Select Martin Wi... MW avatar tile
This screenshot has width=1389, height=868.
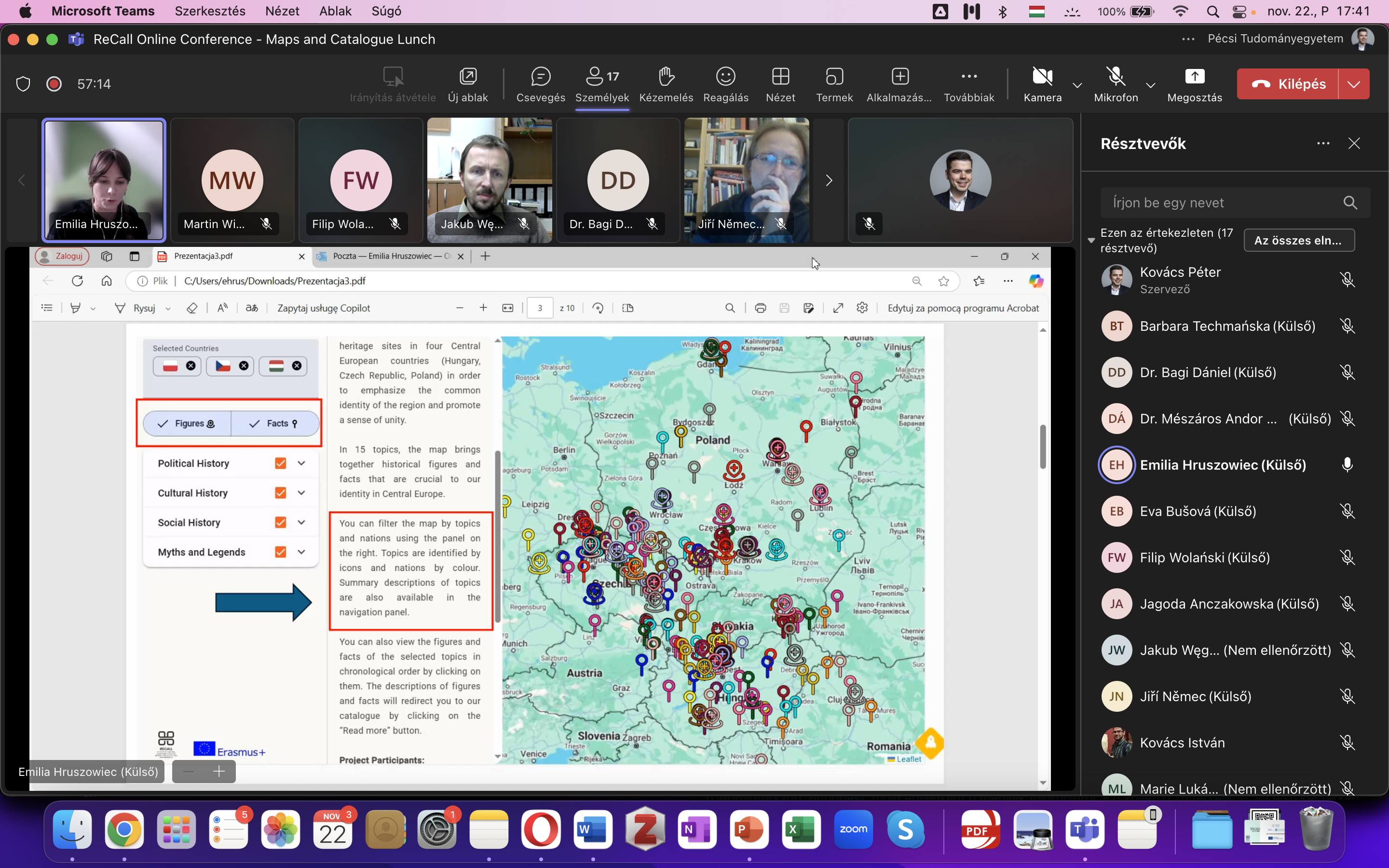pyautogui.click(x=232, y=180)
